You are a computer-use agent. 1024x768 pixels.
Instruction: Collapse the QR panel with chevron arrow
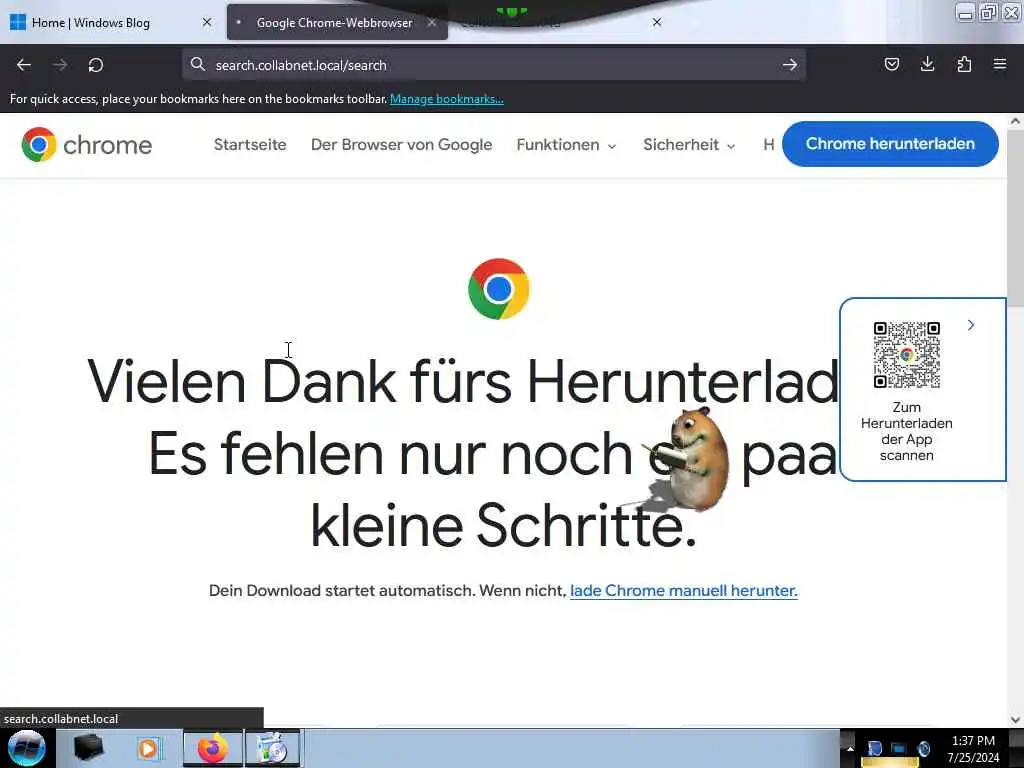point(971,325)
